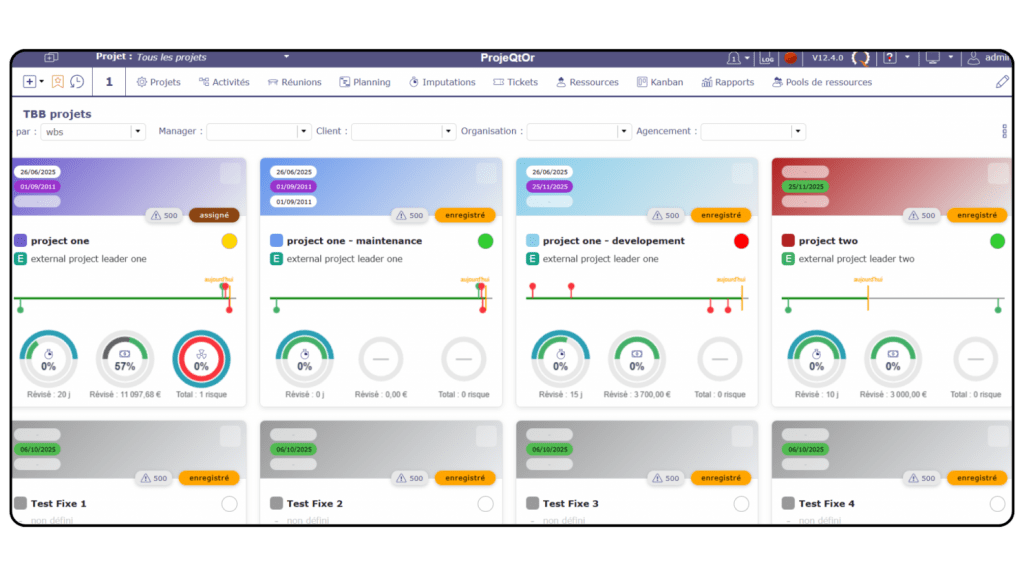The width and height of the screenshot is (1024, 576).
Task: Go to the Planning menu
Action: click(x=365, y=82)
